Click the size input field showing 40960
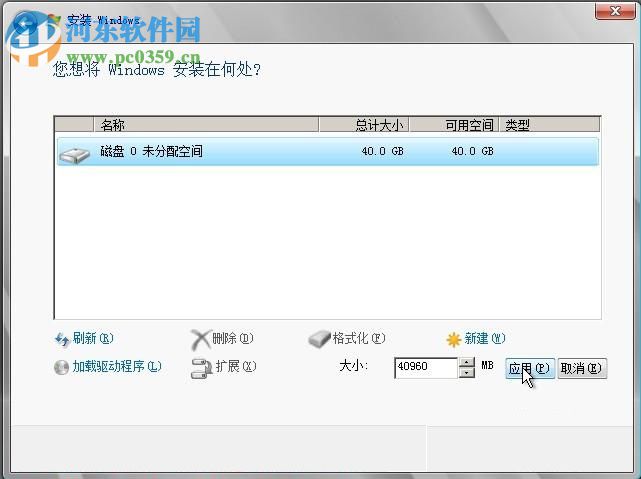641x479 pixels. pyautogui.click(x=426, y=367)
